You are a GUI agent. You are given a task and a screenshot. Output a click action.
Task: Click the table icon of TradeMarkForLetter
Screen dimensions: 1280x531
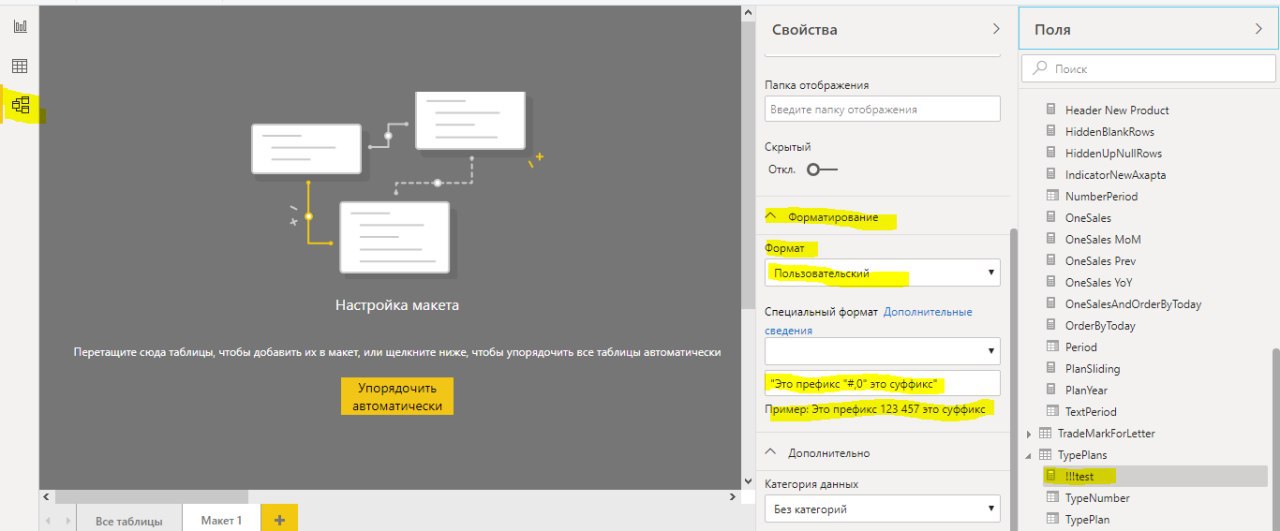[x=1045, y=433]
